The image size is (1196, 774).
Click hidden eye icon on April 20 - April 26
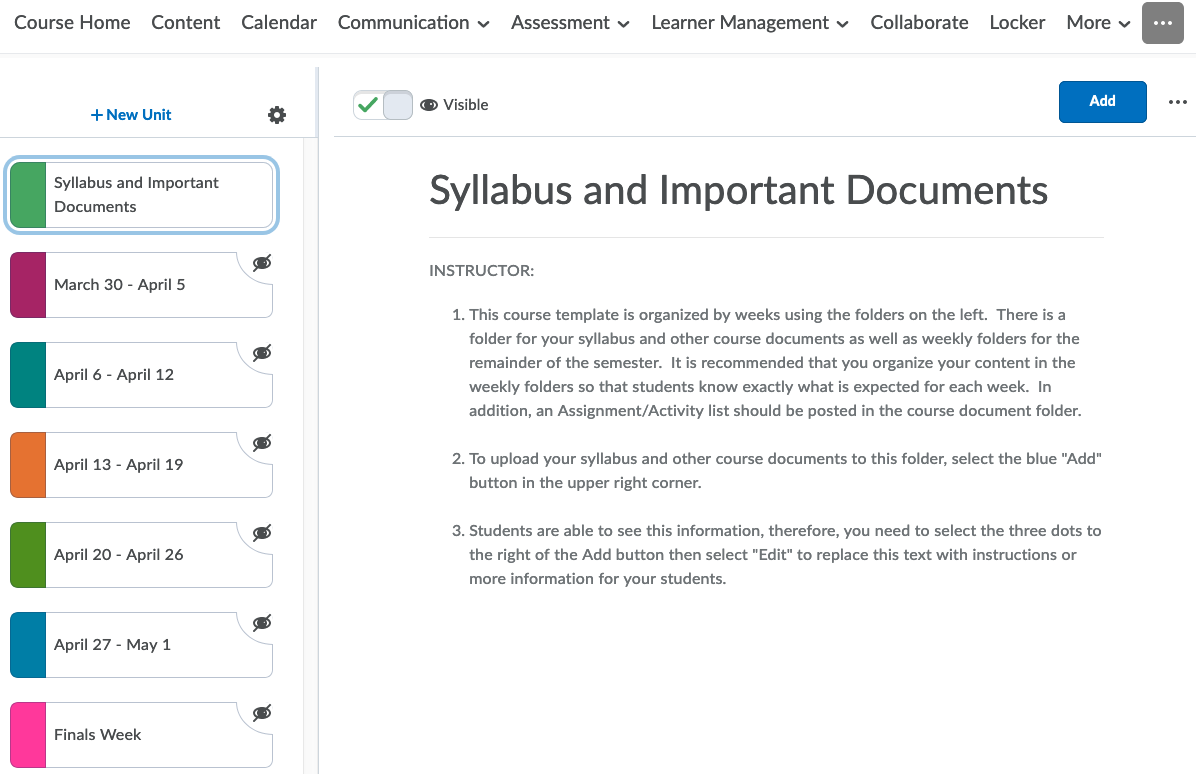click(x=262, y=533)
